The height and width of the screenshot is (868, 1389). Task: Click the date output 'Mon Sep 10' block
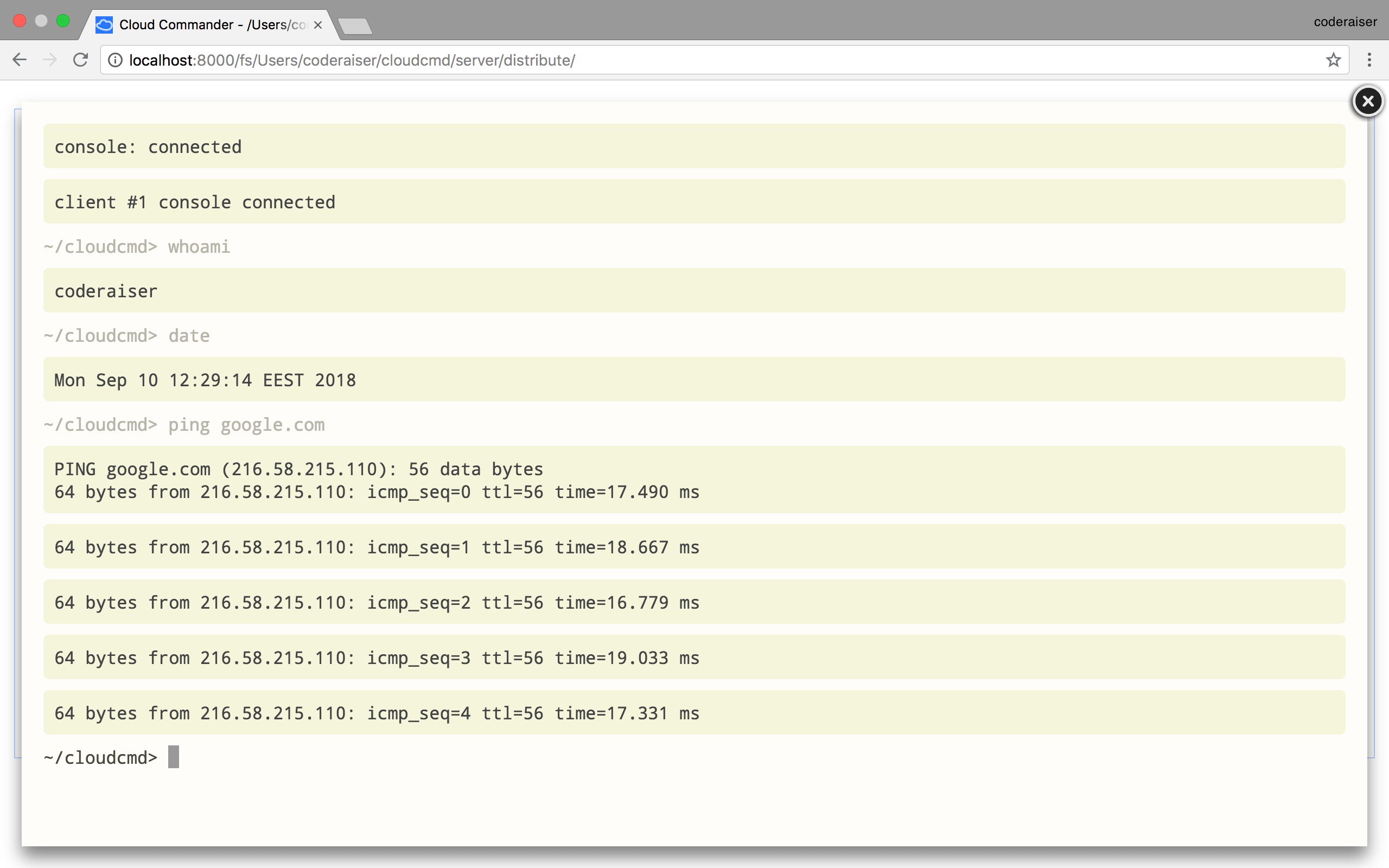(205, 380)
